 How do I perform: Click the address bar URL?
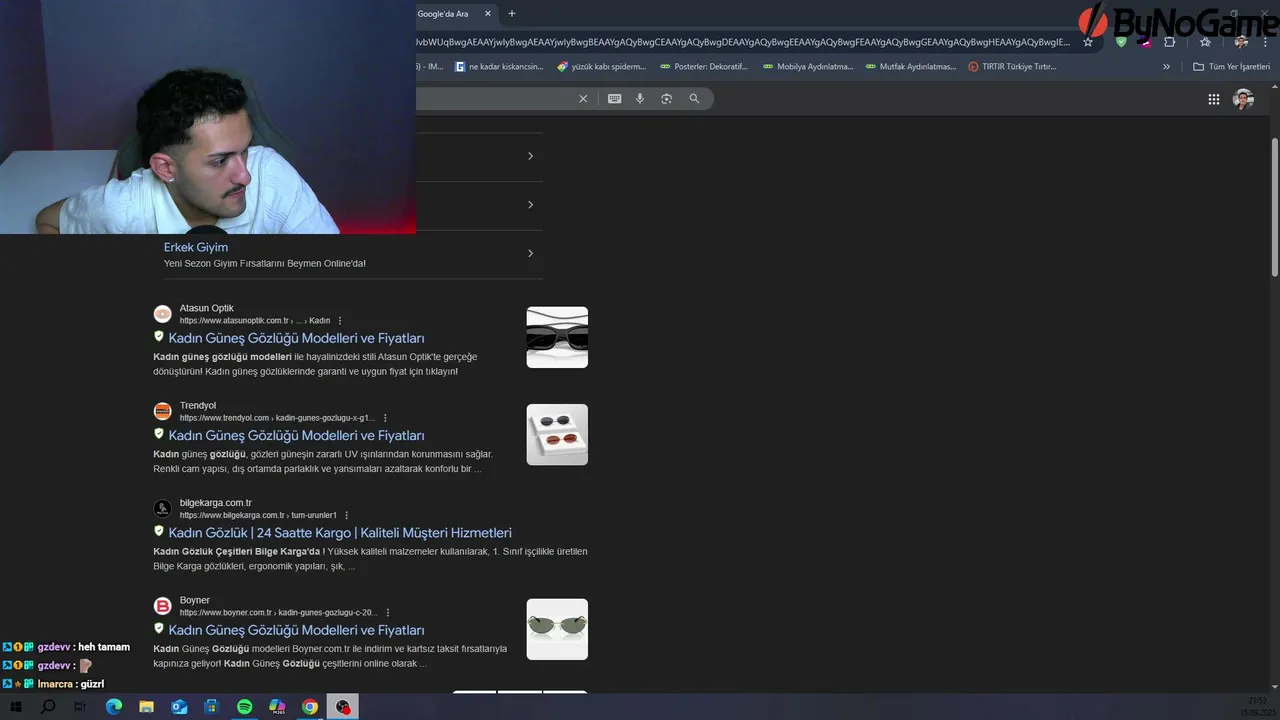pyautogui.click(x=742, y=42)
